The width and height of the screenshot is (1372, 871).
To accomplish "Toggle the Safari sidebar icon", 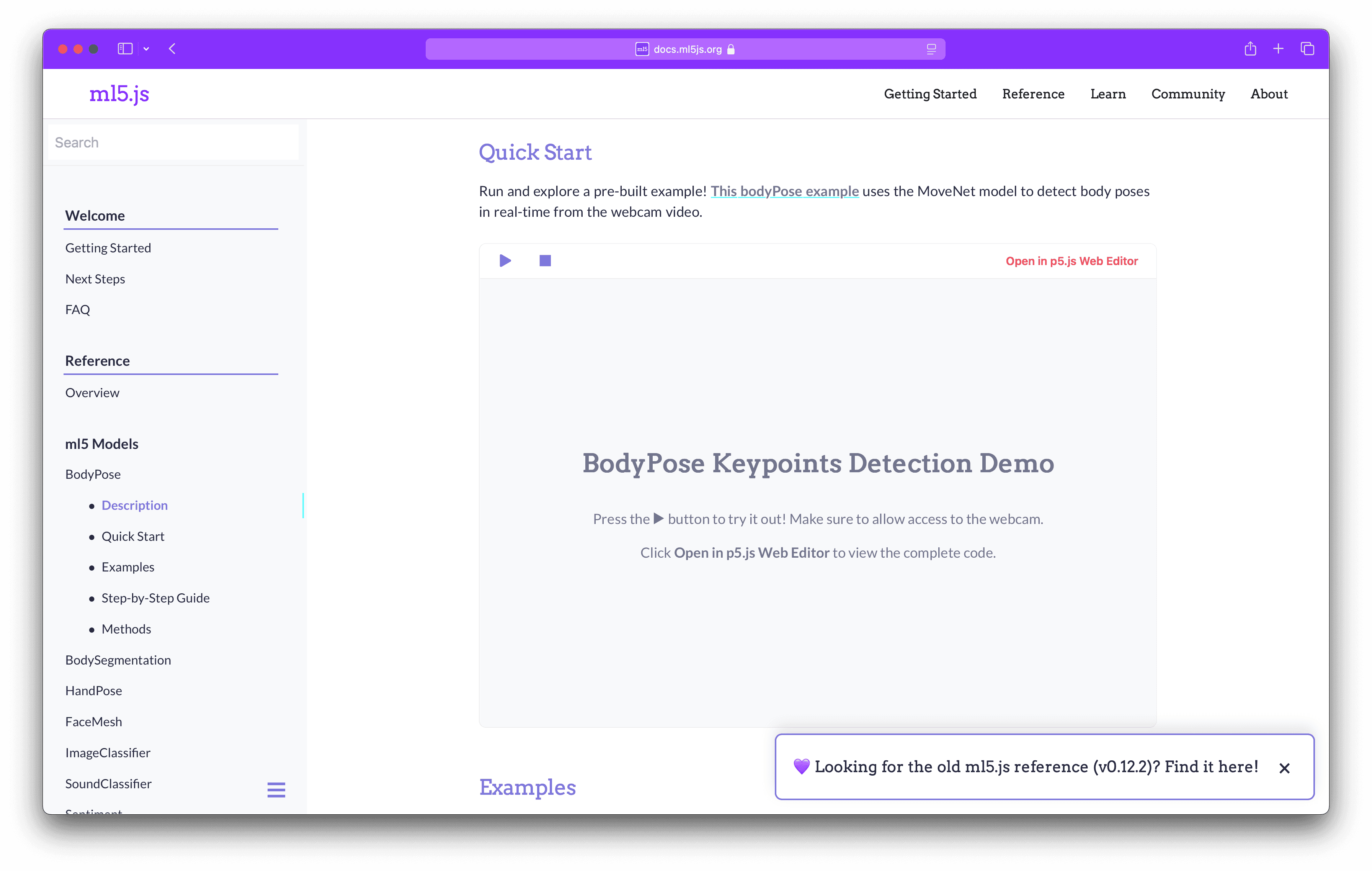I will (125, 49).
